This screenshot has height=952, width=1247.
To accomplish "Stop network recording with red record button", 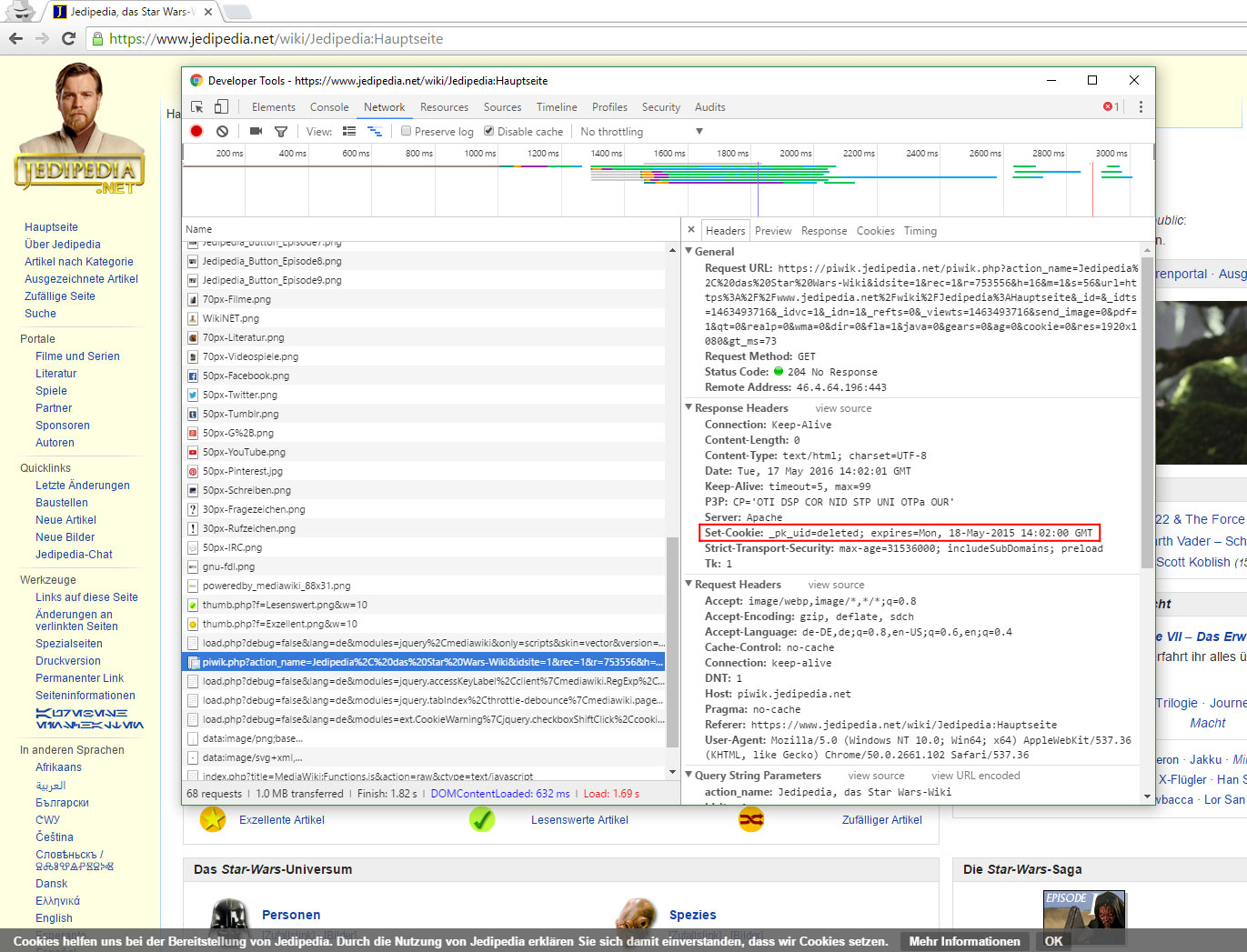I will pos(196,131).
